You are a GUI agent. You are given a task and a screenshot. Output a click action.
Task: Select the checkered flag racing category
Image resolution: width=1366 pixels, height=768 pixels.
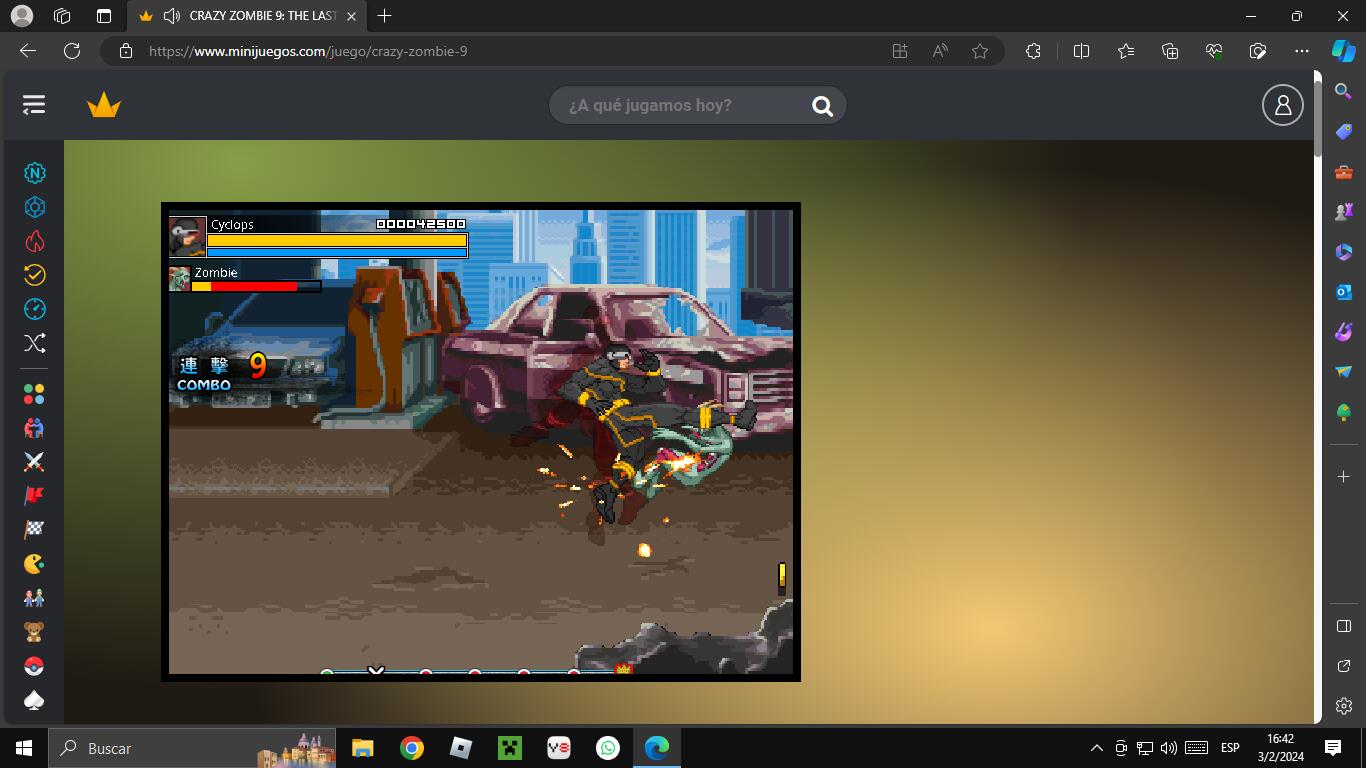[34, 529]
